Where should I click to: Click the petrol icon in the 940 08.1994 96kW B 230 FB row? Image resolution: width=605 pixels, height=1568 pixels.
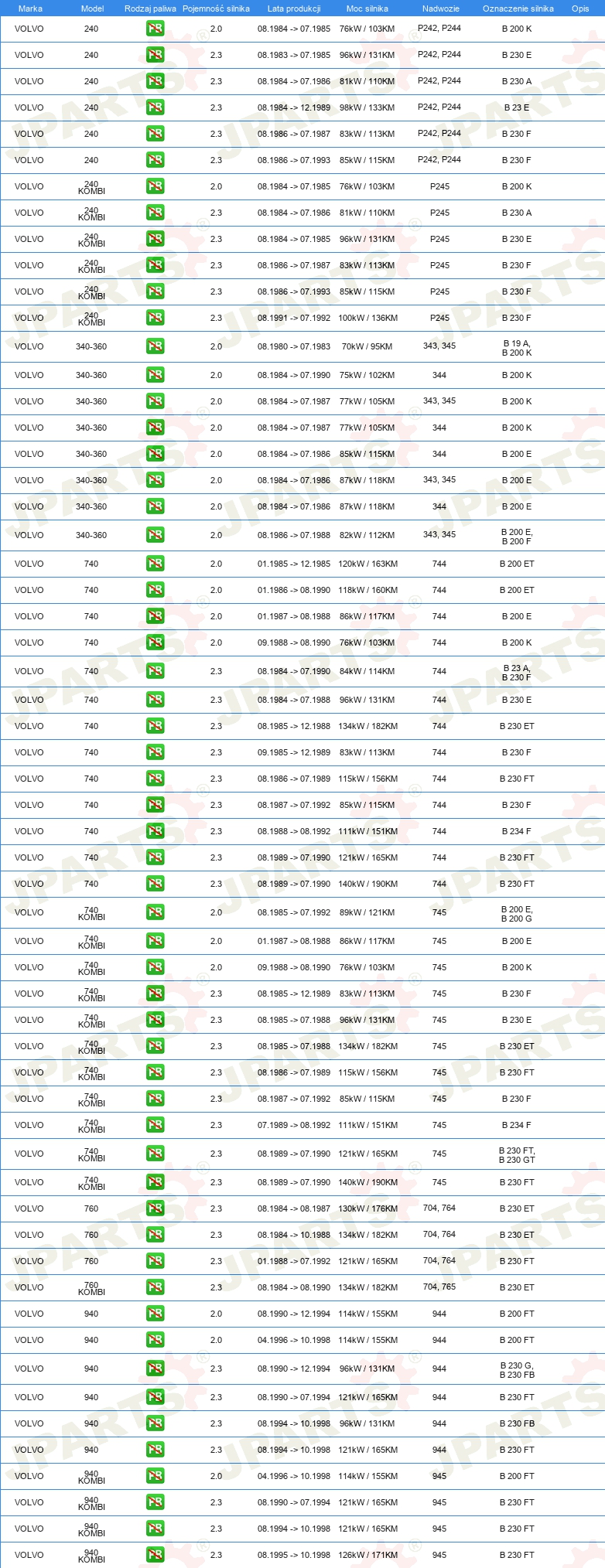click(x=155, y=1423)
